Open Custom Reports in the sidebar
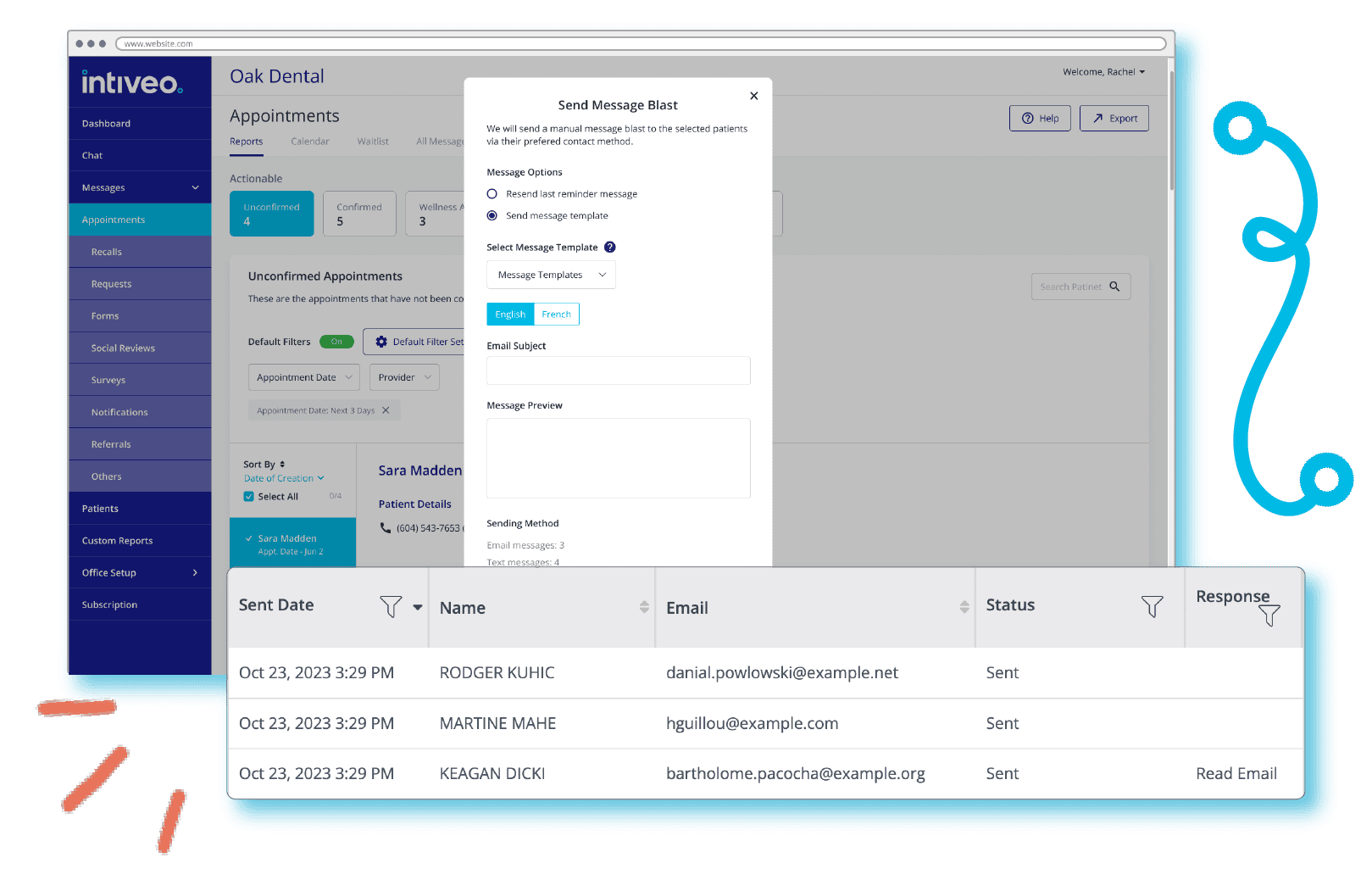 click(x=140, y=540)
